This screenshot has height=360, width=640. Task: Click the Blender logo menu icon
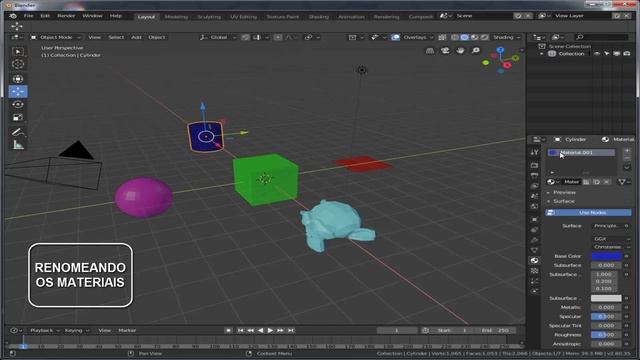(13, 16)
